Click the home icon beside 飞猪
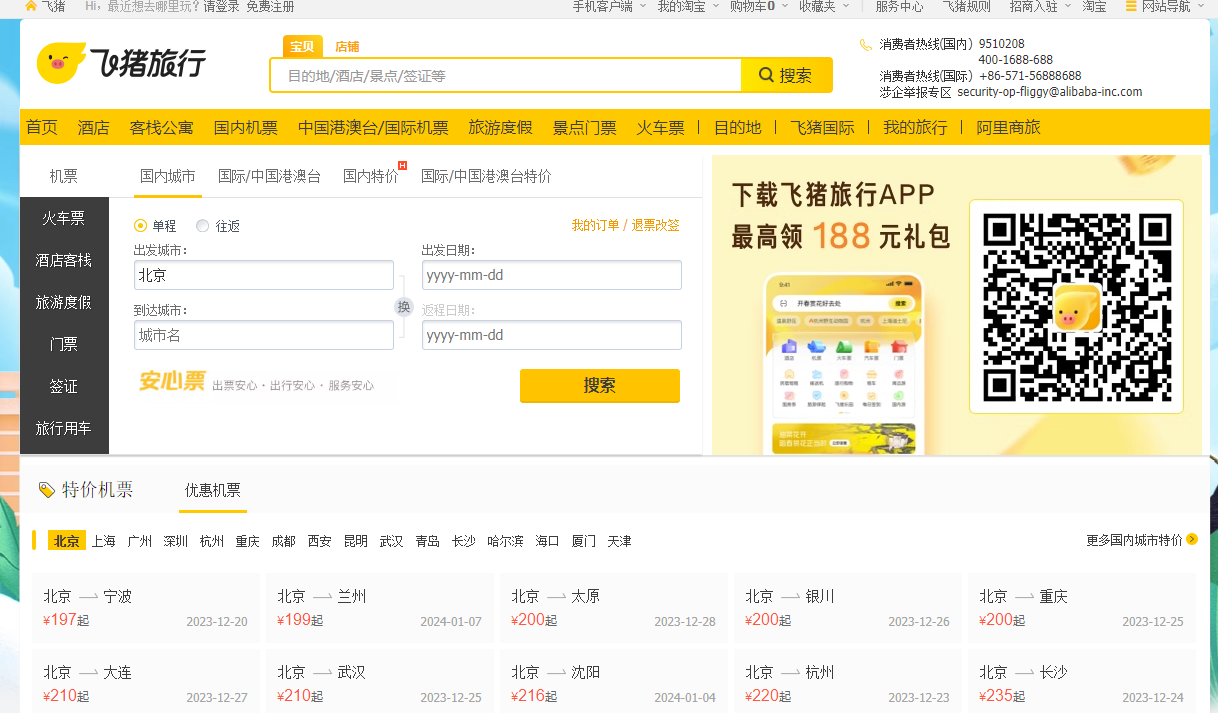 point(30,6)
